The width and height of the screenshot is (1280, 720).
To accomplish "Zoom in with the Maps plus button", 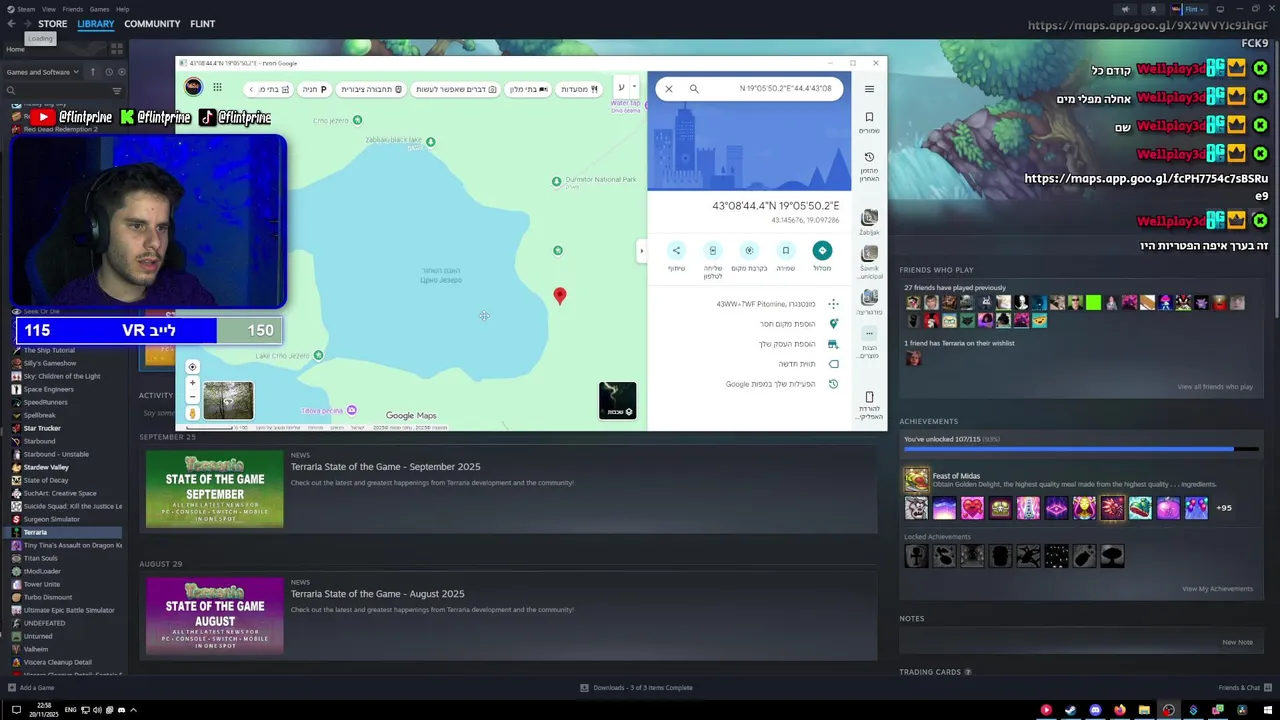I will 192,383.
